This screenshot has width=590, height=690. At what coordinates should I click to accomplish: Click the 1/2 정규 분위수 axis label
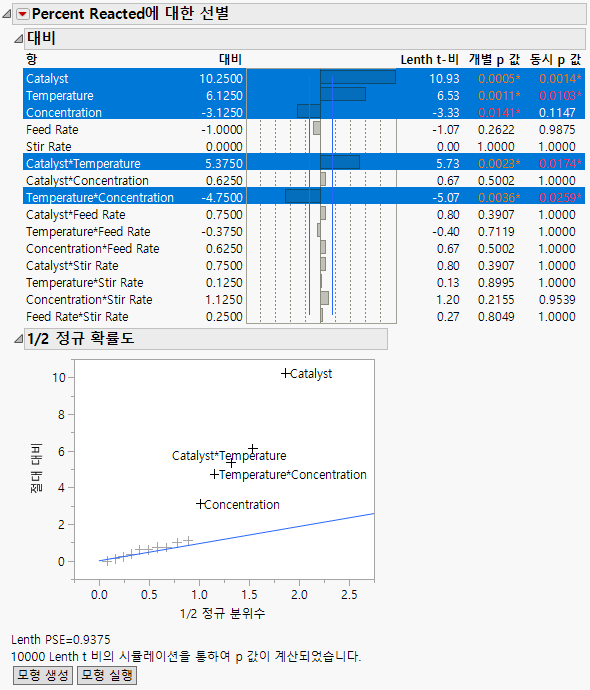pos(223,613)
